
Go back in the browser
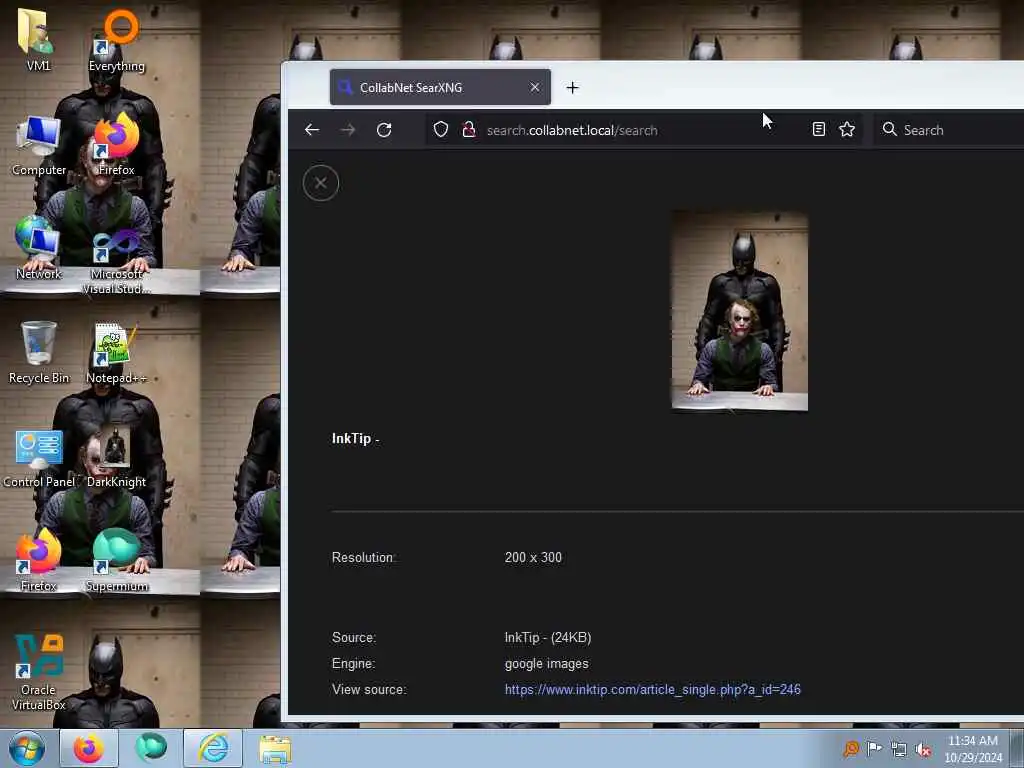tap(312, 130)
